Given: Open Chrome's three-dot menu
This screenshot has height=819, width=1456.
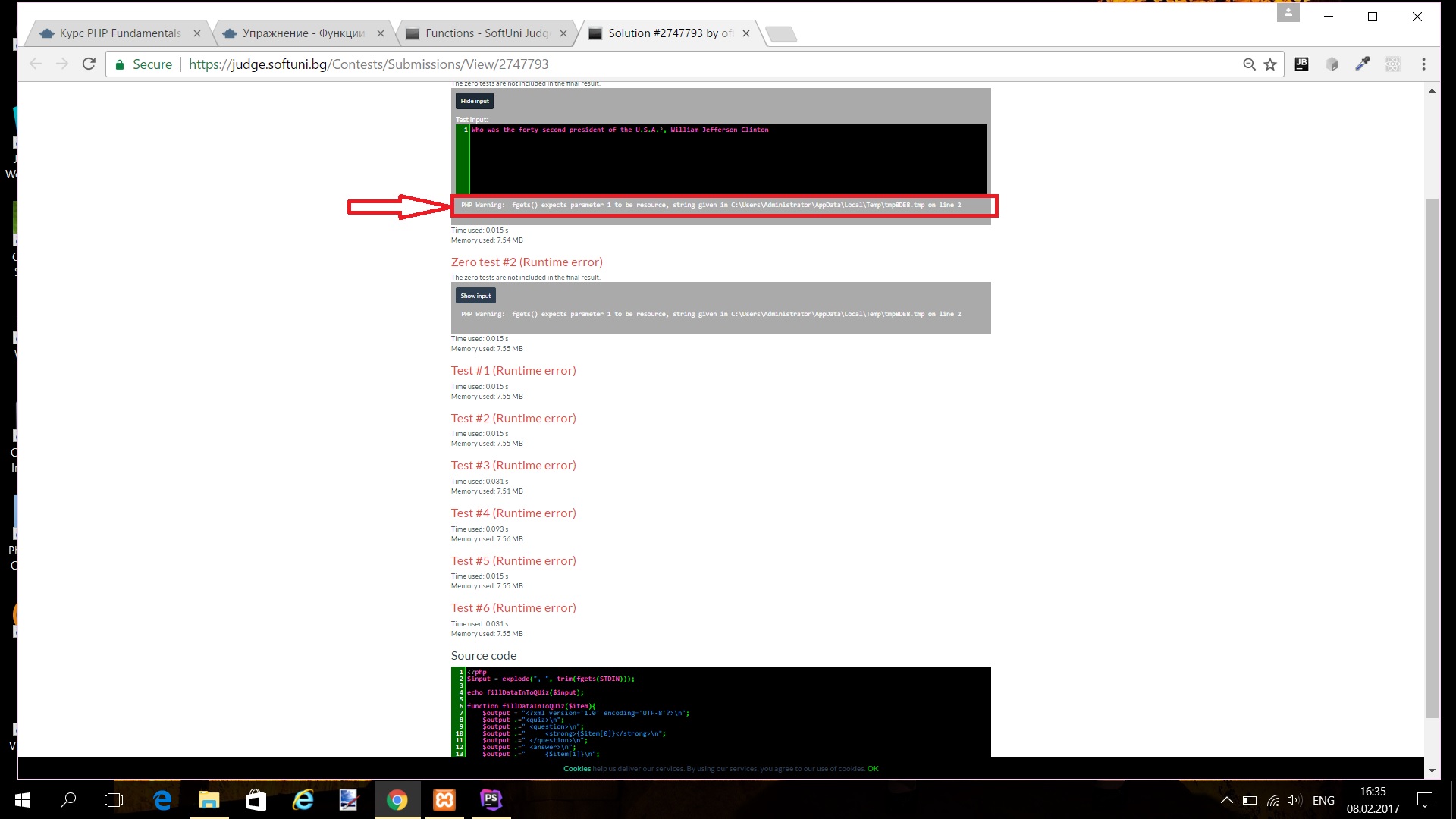Looking at the screenshot, I should click(x=1423, y=64).
